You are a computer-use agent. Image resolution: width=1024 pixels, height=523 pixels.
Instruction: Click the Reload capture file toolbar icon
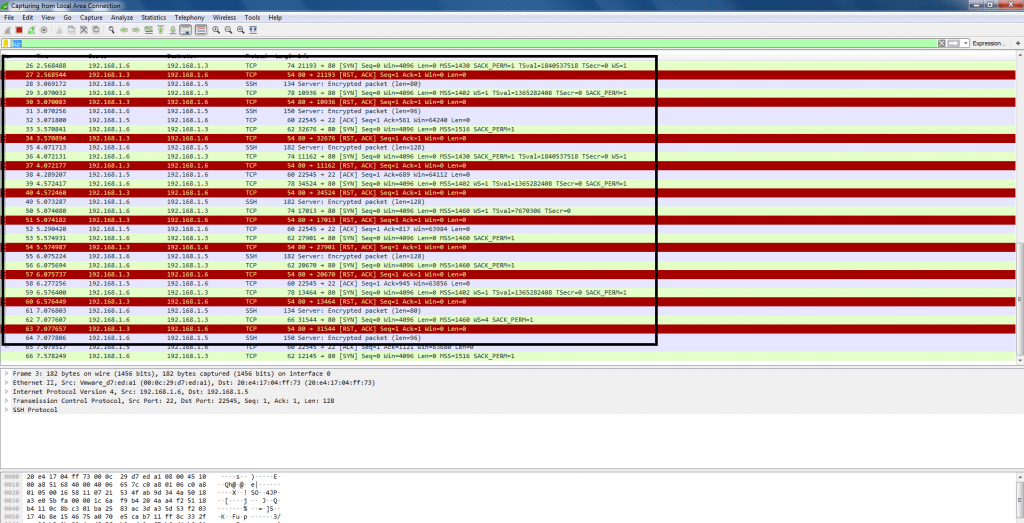click(96, 30)
